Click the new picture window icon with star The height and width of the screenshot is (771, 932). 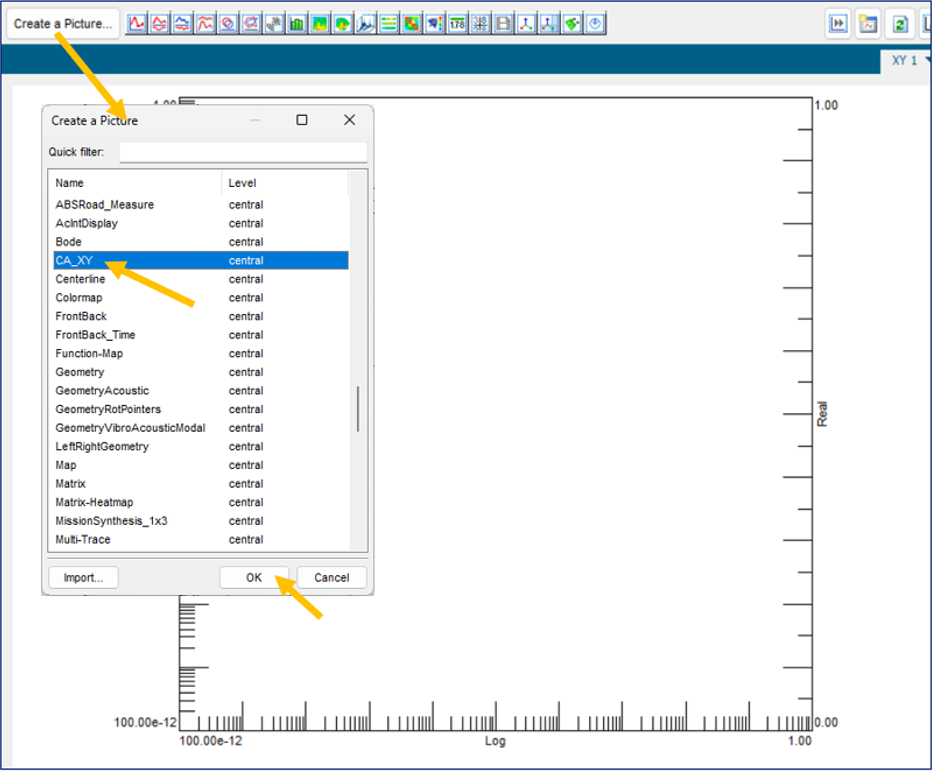868,24
